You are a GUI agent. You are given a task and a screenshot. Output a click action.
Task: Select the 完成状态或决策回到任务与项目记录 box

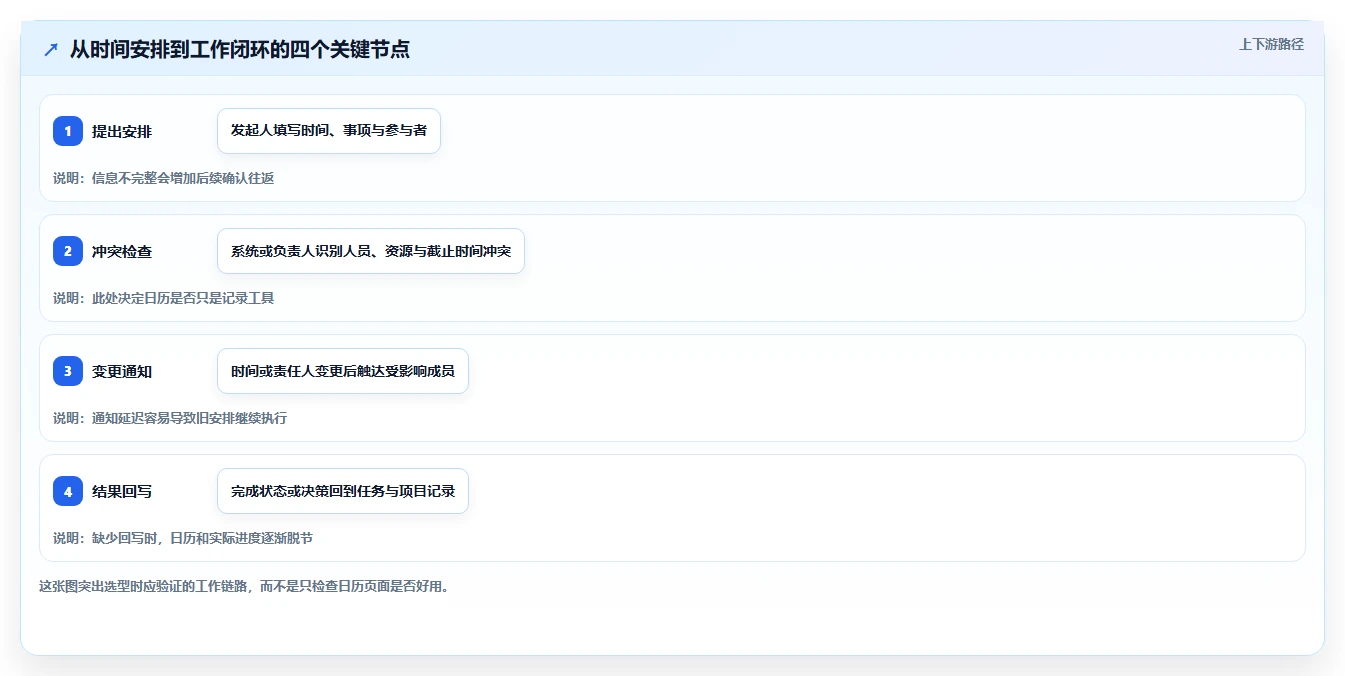click(x=343, y=491)
